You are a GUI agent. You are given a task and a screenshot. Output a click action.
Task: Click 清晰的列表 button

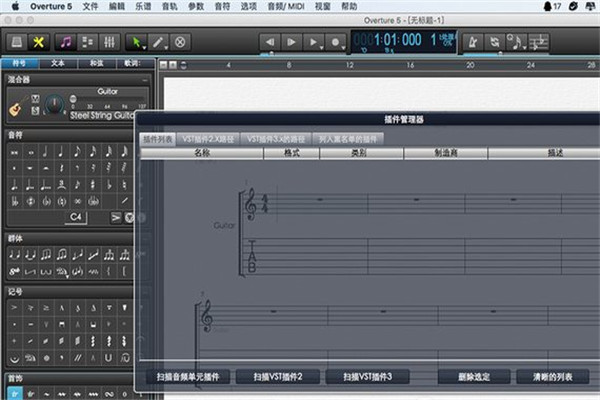[553, 377]
